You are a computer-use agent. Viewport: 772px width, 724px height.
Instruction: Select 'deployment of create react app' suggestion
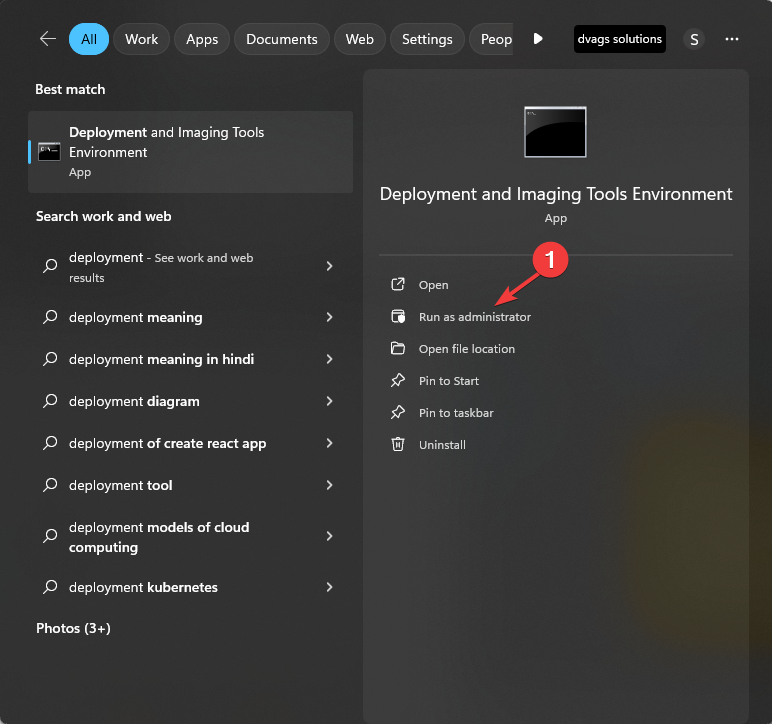tap(191, 443)
